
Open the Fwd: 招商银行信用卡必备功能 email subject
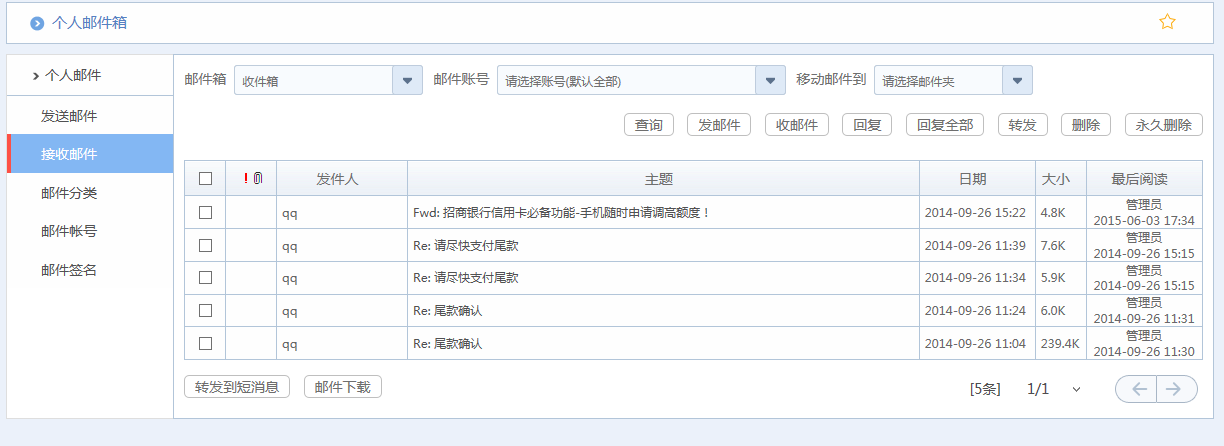(x=561, y=212)
